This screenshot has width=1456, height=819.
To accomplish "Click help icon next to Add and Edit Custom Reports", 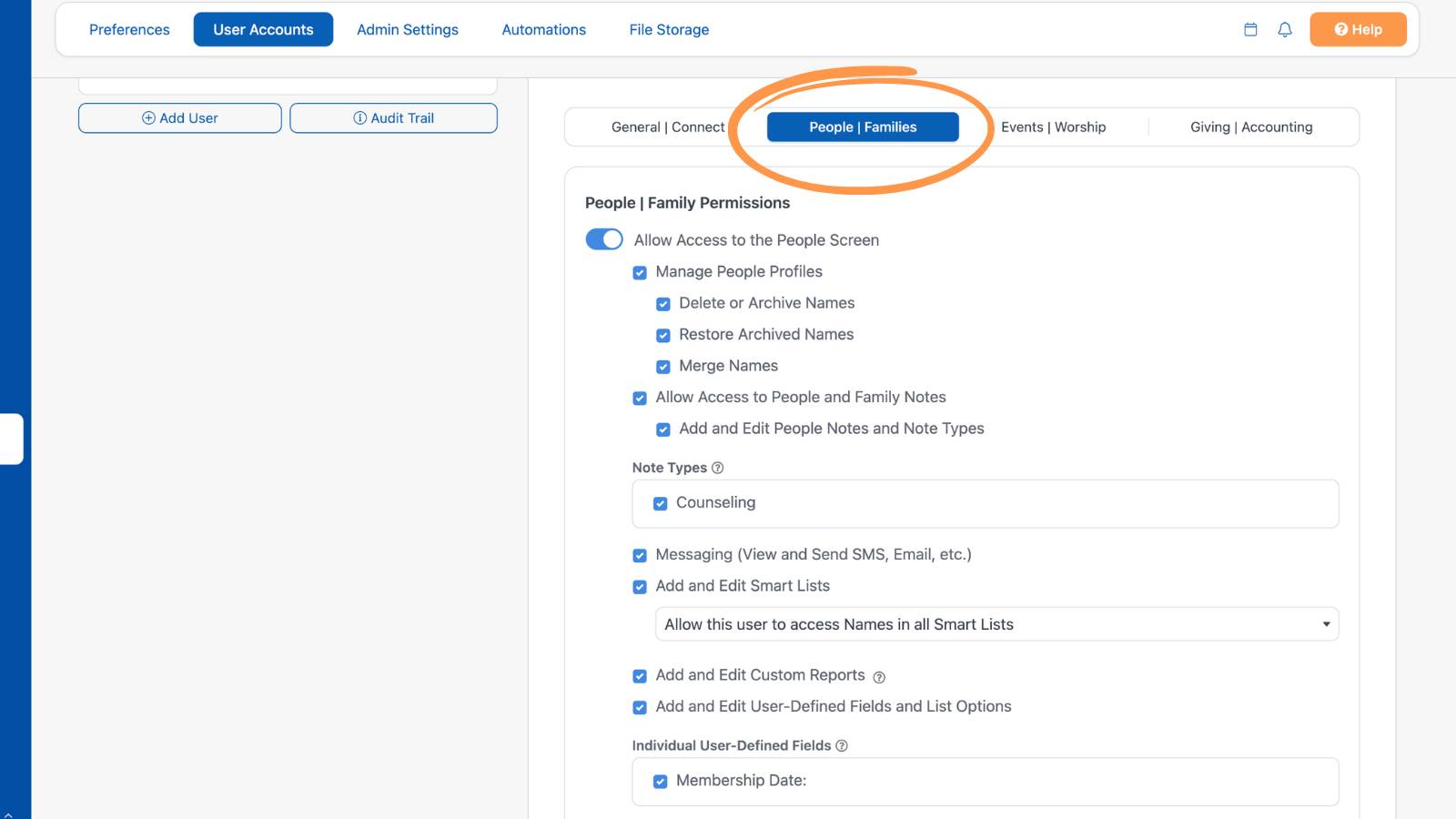I will point(879,677).
